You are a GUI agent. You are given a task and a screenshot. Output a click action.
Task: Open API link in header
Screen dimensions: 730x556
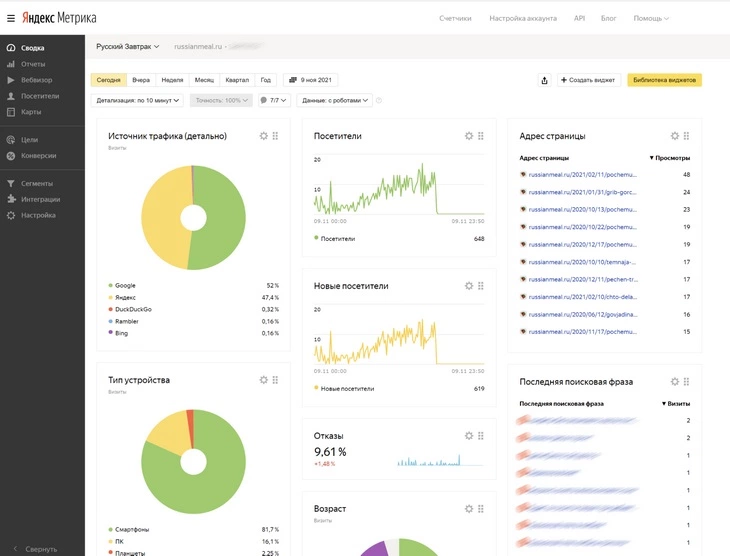(579, 18)
